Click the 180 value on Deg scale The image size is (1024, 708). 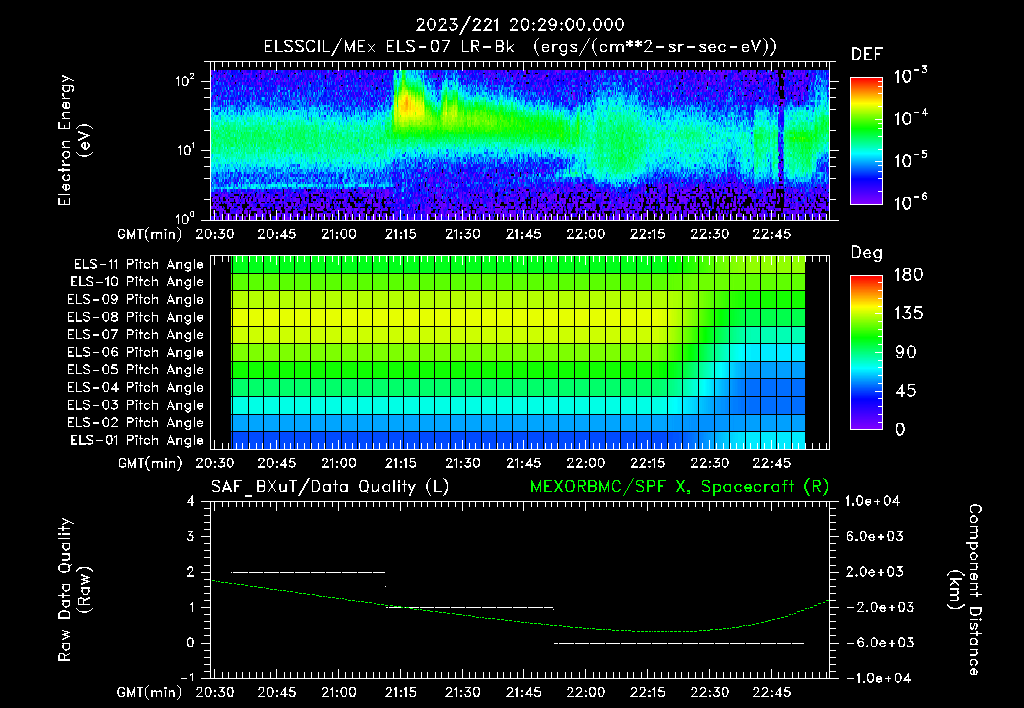908,275
